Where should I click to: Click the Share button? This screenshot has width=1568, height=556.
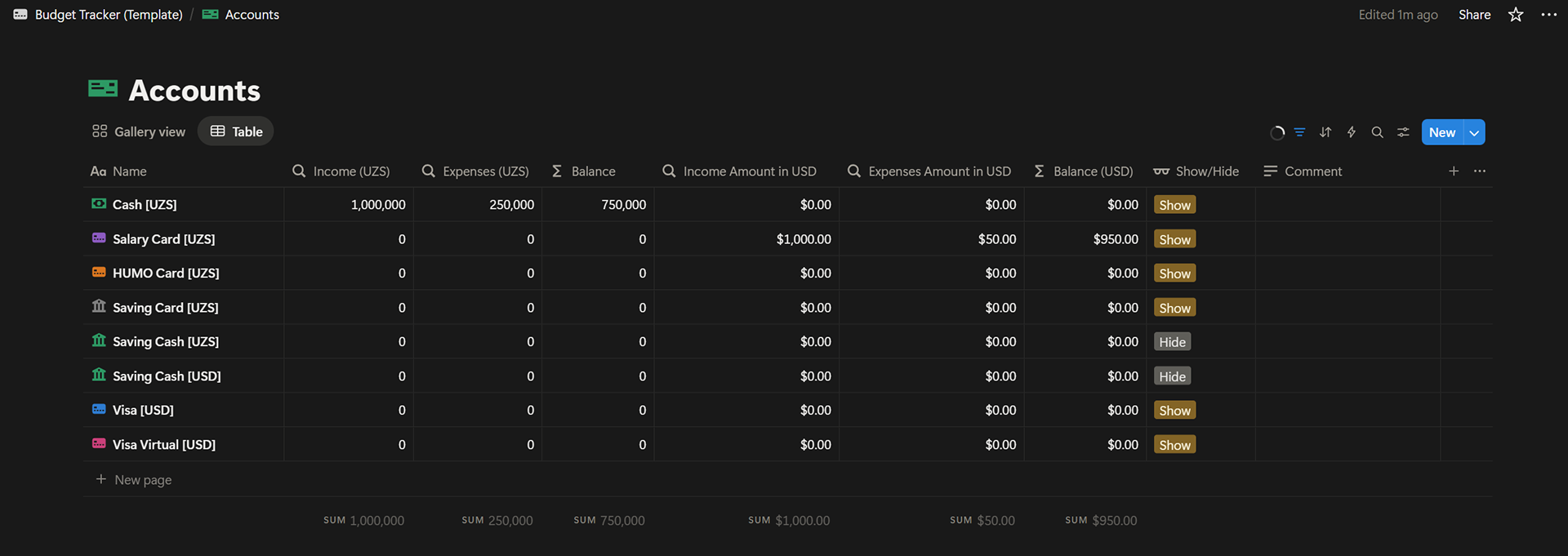tap(1474, 15)
